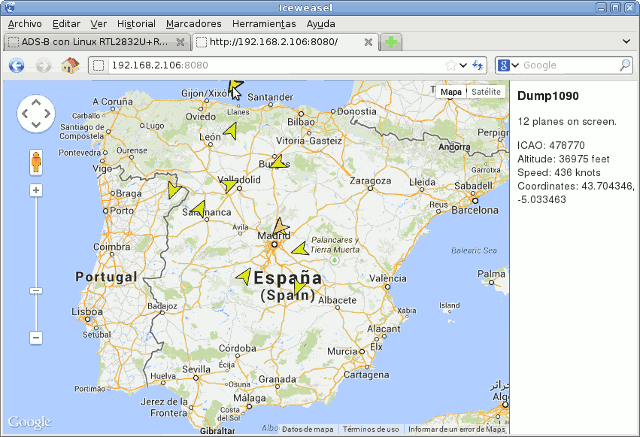Screen dimensions: 640x437
Task: Open the Archivo menu
Action: tap(24, 24)
